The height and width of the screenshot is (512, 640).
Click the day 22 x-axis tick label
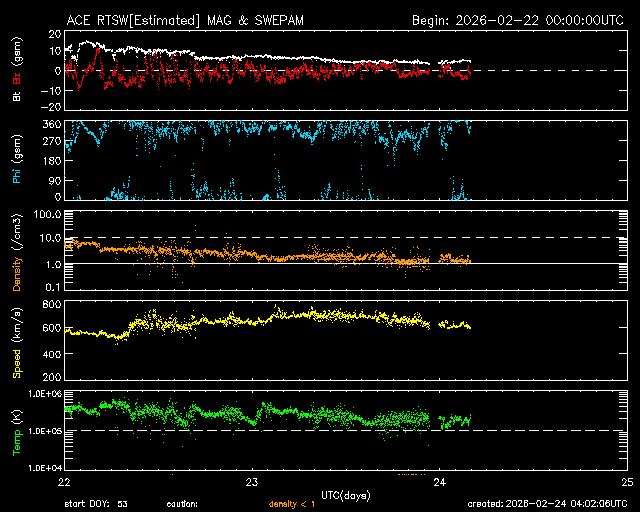pos(62,482)
